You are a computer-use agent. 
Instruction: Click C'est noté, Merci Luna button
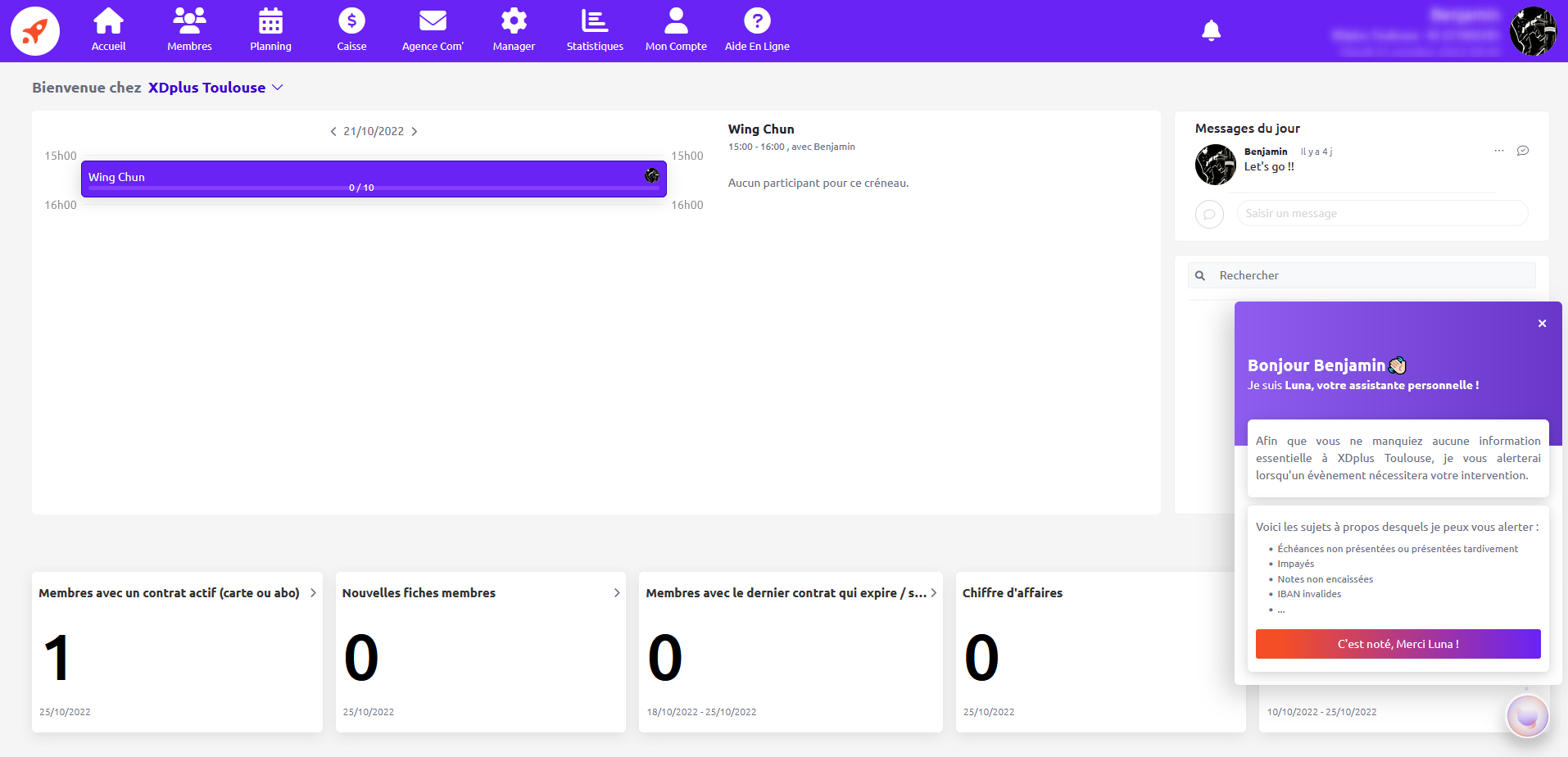(1398, 644)
